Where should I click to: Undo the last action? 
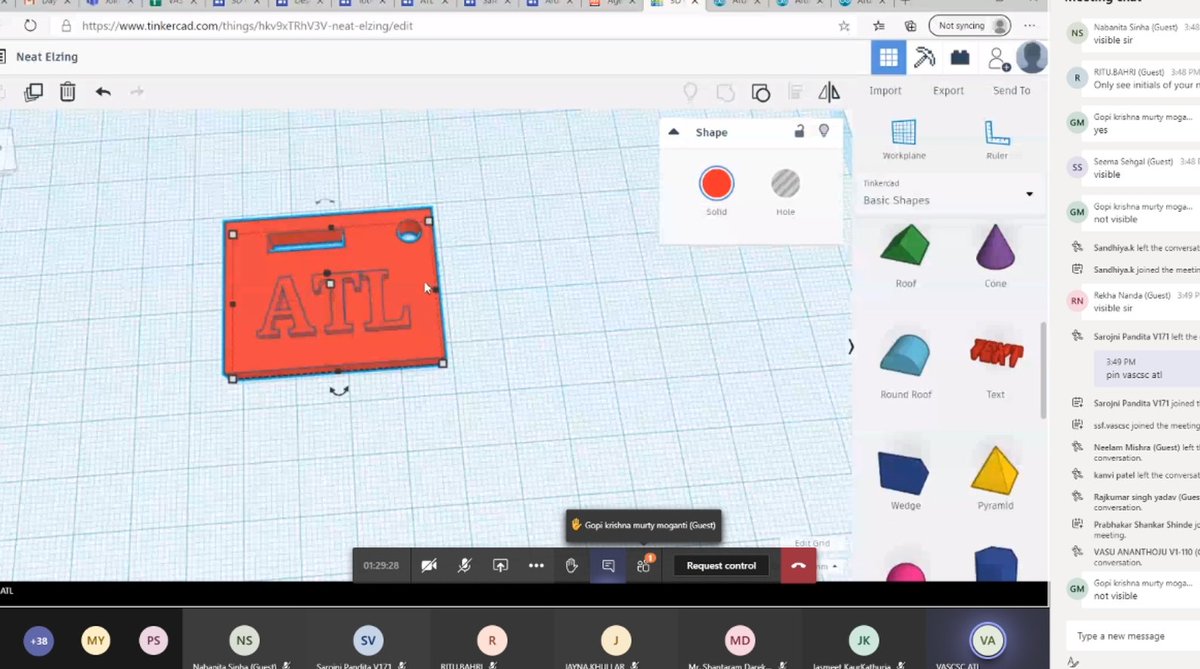(103, 92)
